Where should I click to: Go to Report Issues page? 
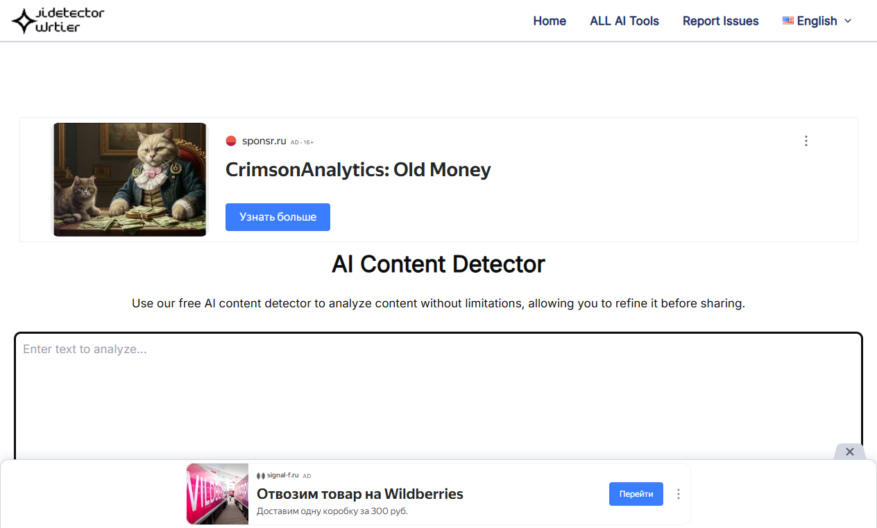click(720, 21)
